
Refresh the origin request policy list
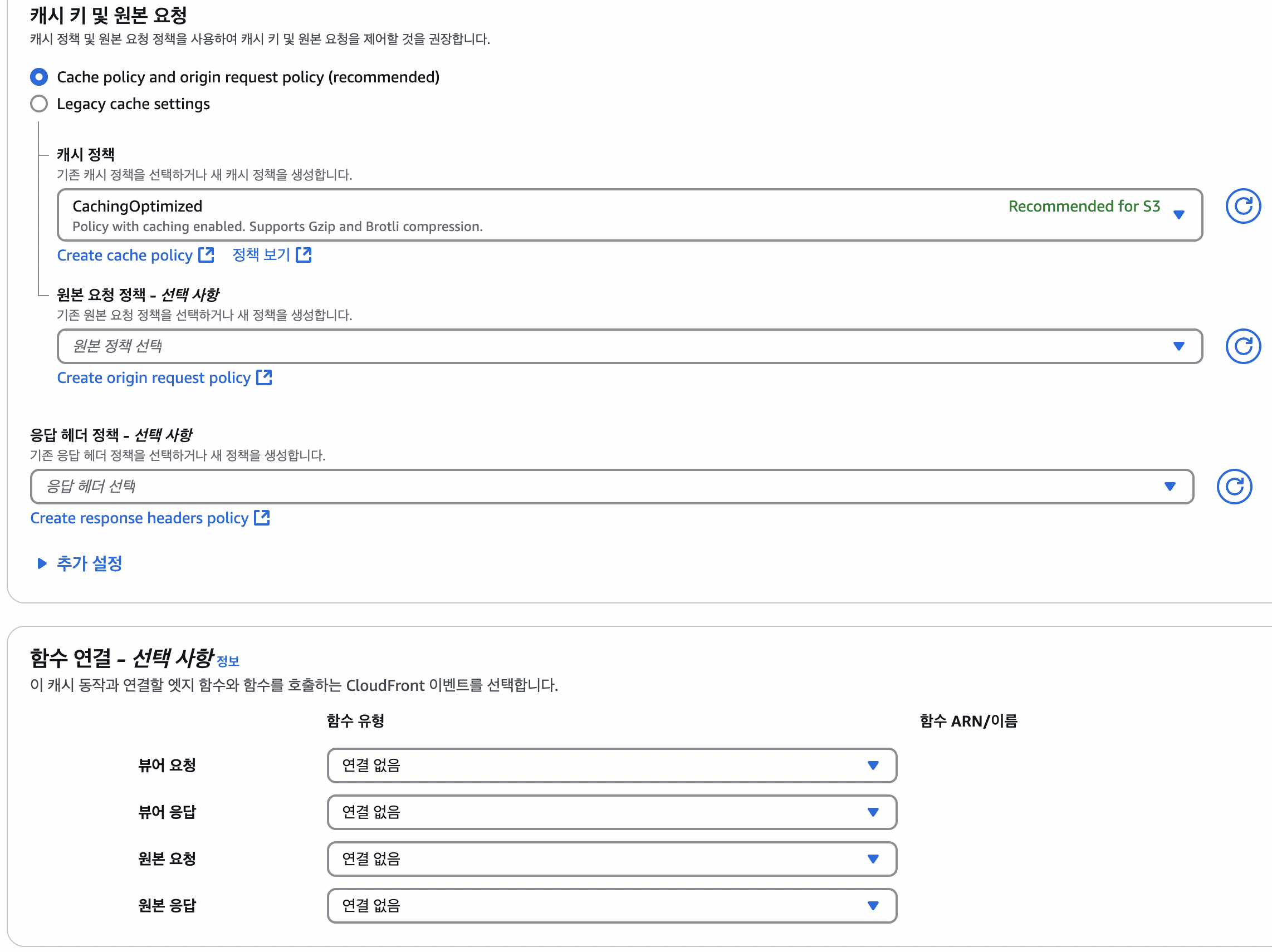point(1242,346)
